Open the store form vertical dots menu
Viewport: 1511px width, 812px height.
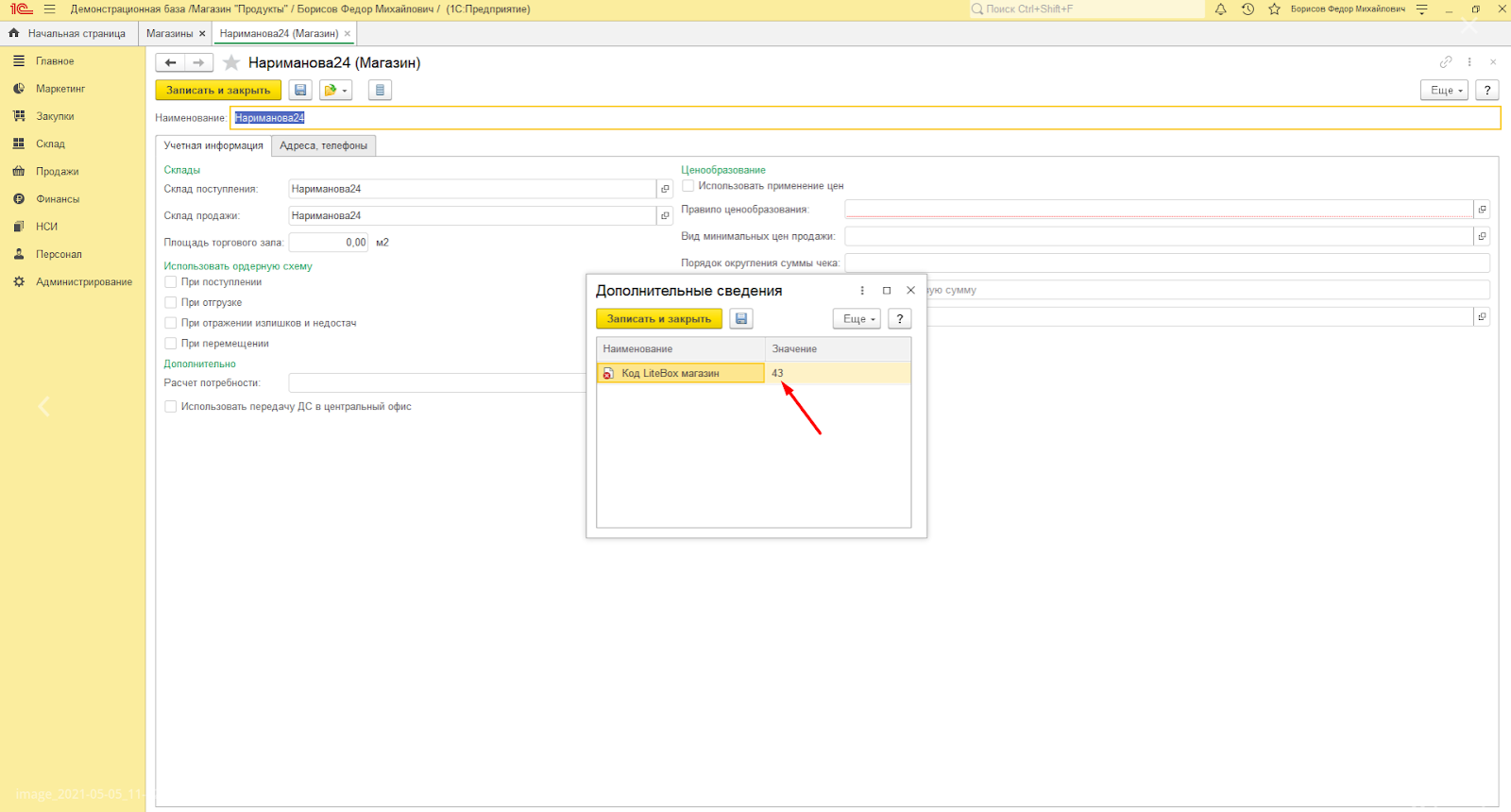[1469, 62]
